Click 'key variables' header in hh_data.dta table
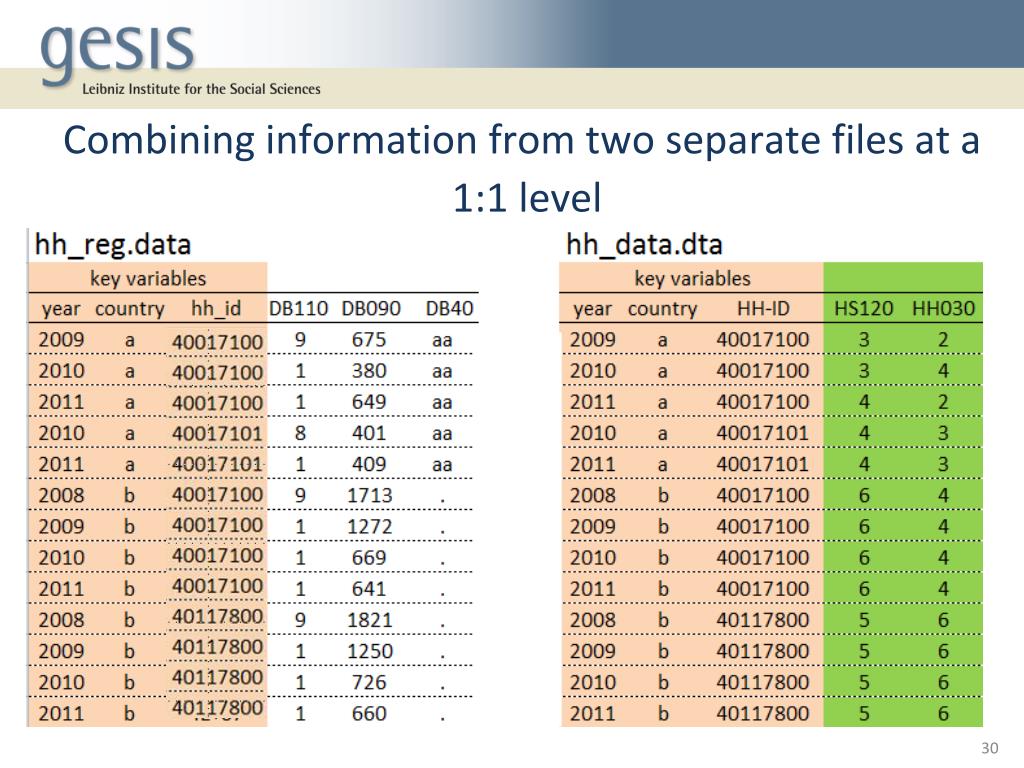This screenshot has height=768, width=1024. 692,279
